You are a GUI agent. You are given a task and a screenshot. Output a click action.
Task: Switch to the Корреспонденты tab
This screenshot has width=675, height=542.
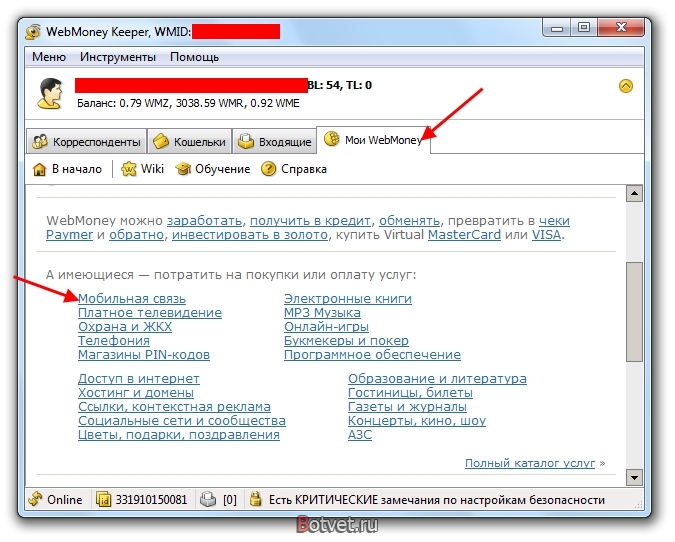click(x=87, y=141)
